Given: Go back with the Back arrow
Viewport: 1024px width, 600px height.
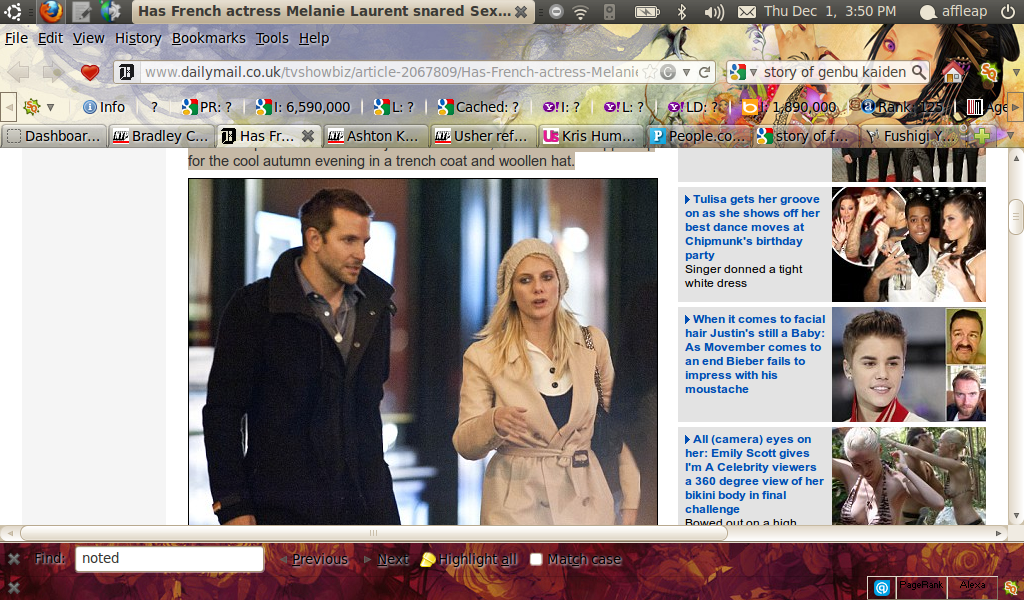Looking at the screenshot, I should (19, 72).
